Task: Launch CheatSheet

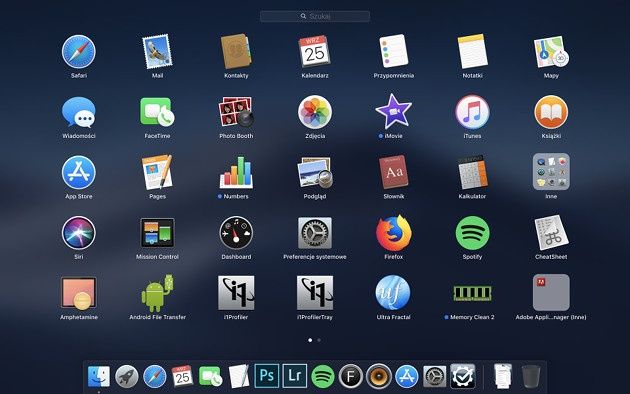Action: [551, 233]
